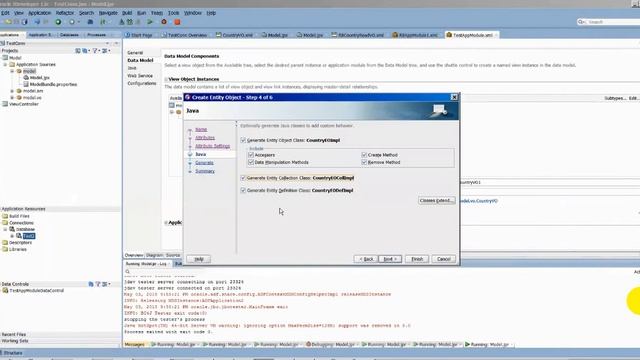
Task: Click the Back button in wizard
Action: pos(366,259)
